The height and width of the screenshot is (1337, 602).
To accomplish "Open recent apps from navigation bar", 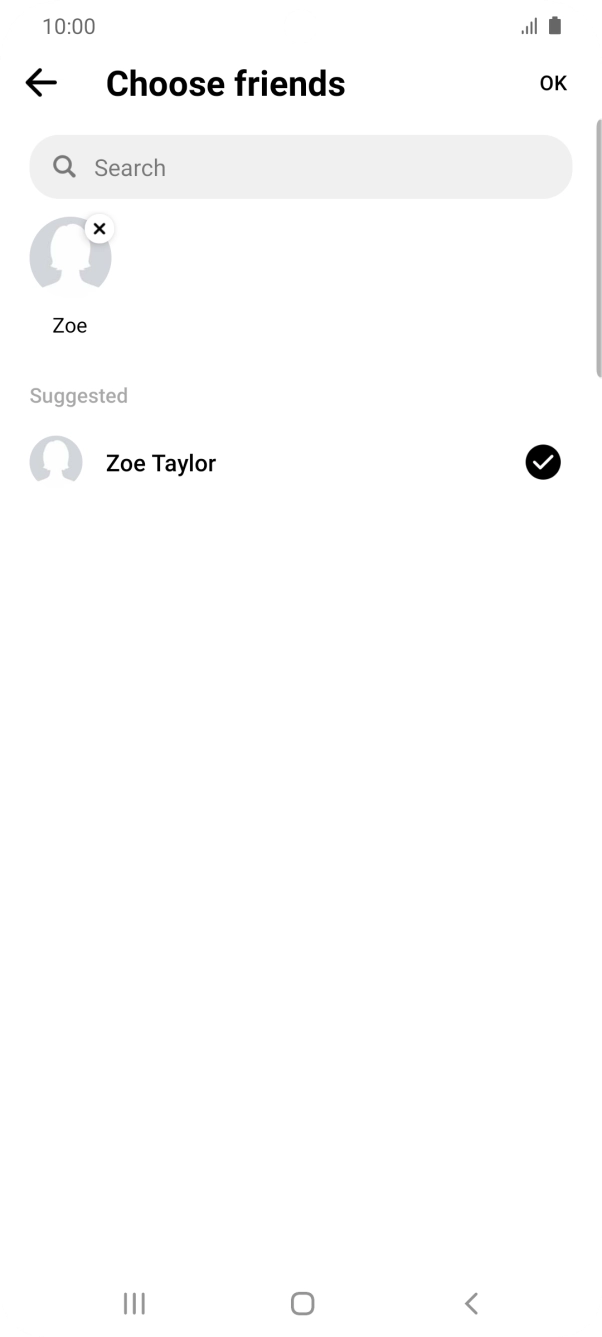I will click(134, 1303).
